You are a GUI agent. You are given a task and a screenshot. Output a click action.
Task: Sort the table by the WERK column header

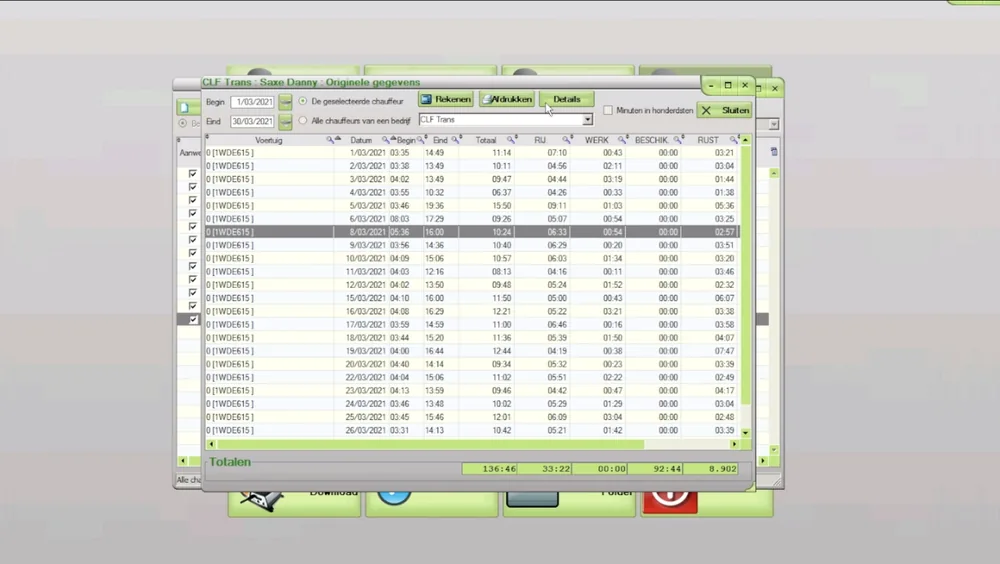tap(597, 140)
